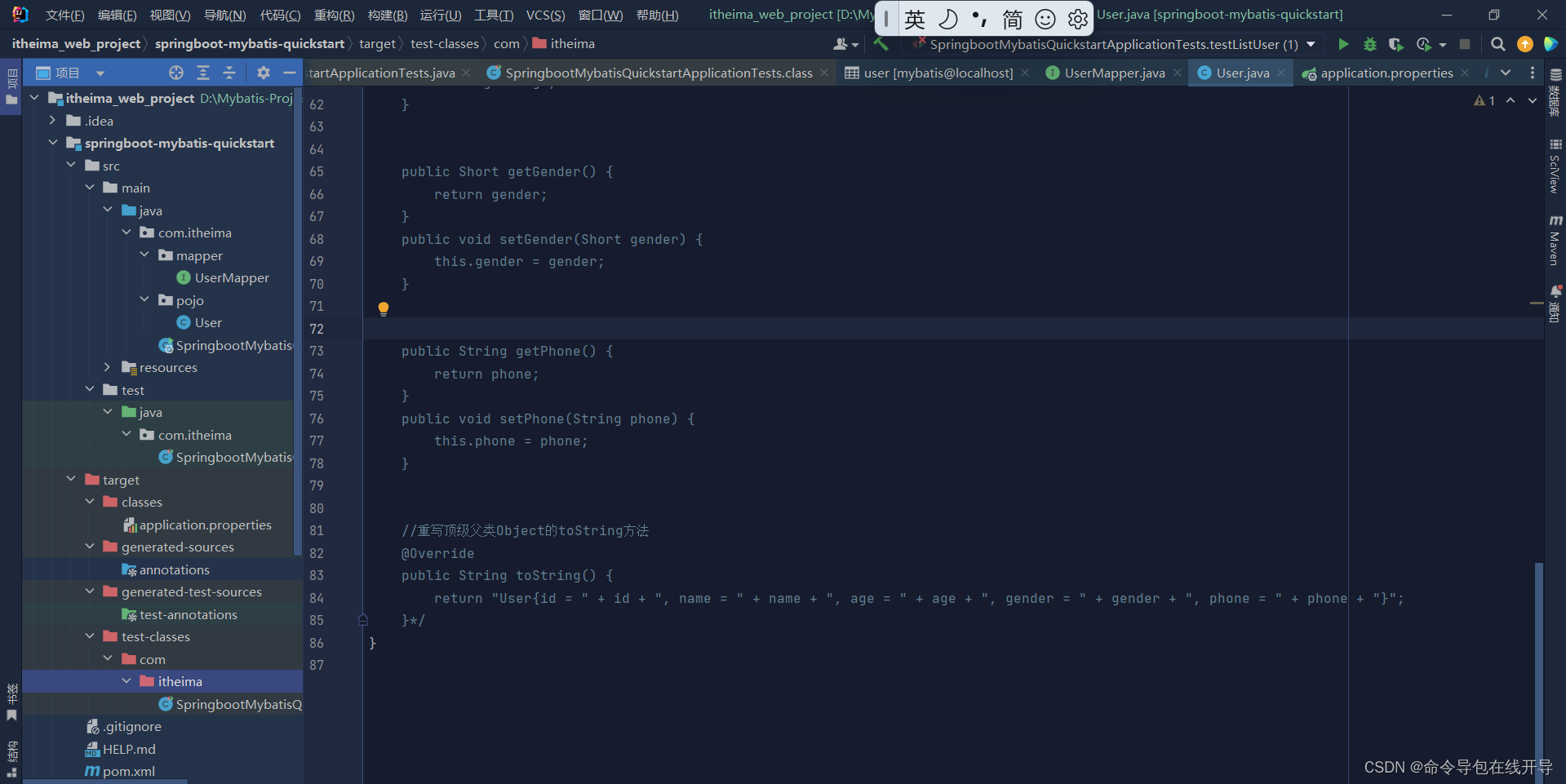The image size is (1566, 784).
Task: Stop the running process square icon
Action: point(1465,44)
